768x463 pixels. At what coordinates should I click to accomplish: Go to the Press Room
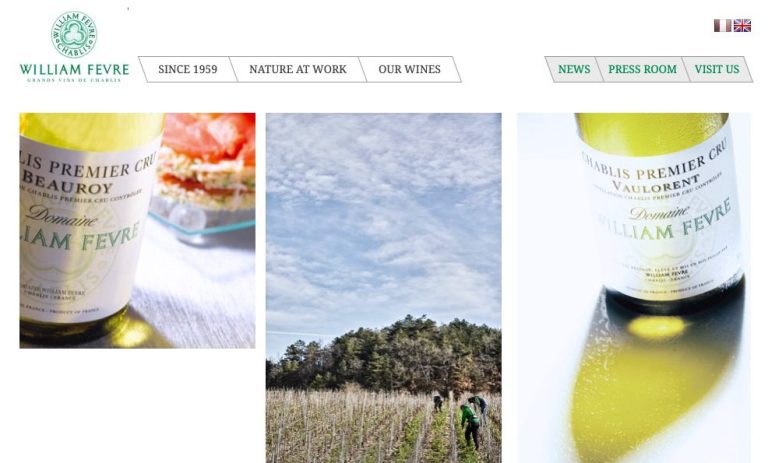pos(642,70)
